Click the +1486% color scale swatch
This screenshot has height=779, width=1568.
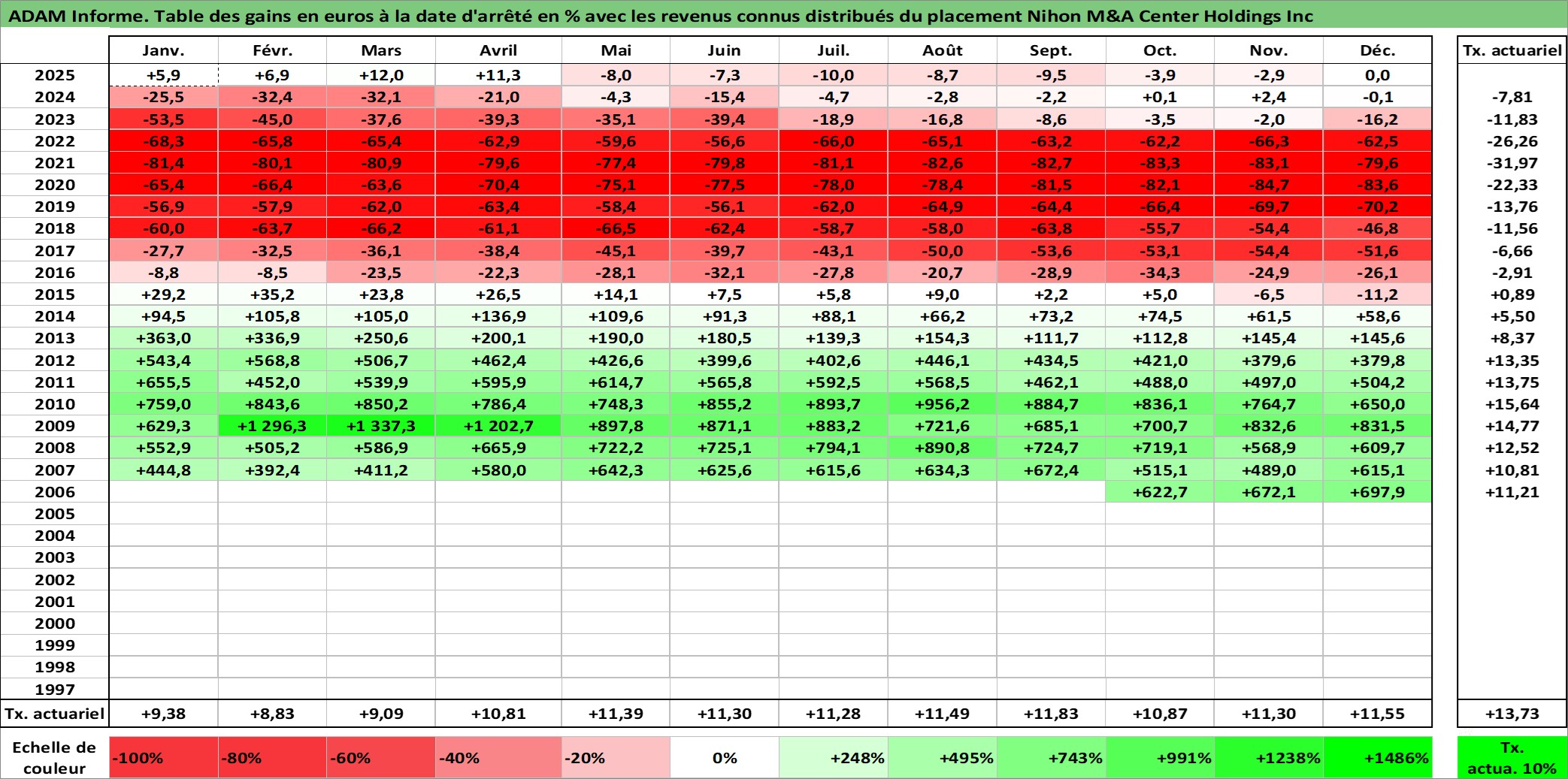click(x=1378, y=757)
